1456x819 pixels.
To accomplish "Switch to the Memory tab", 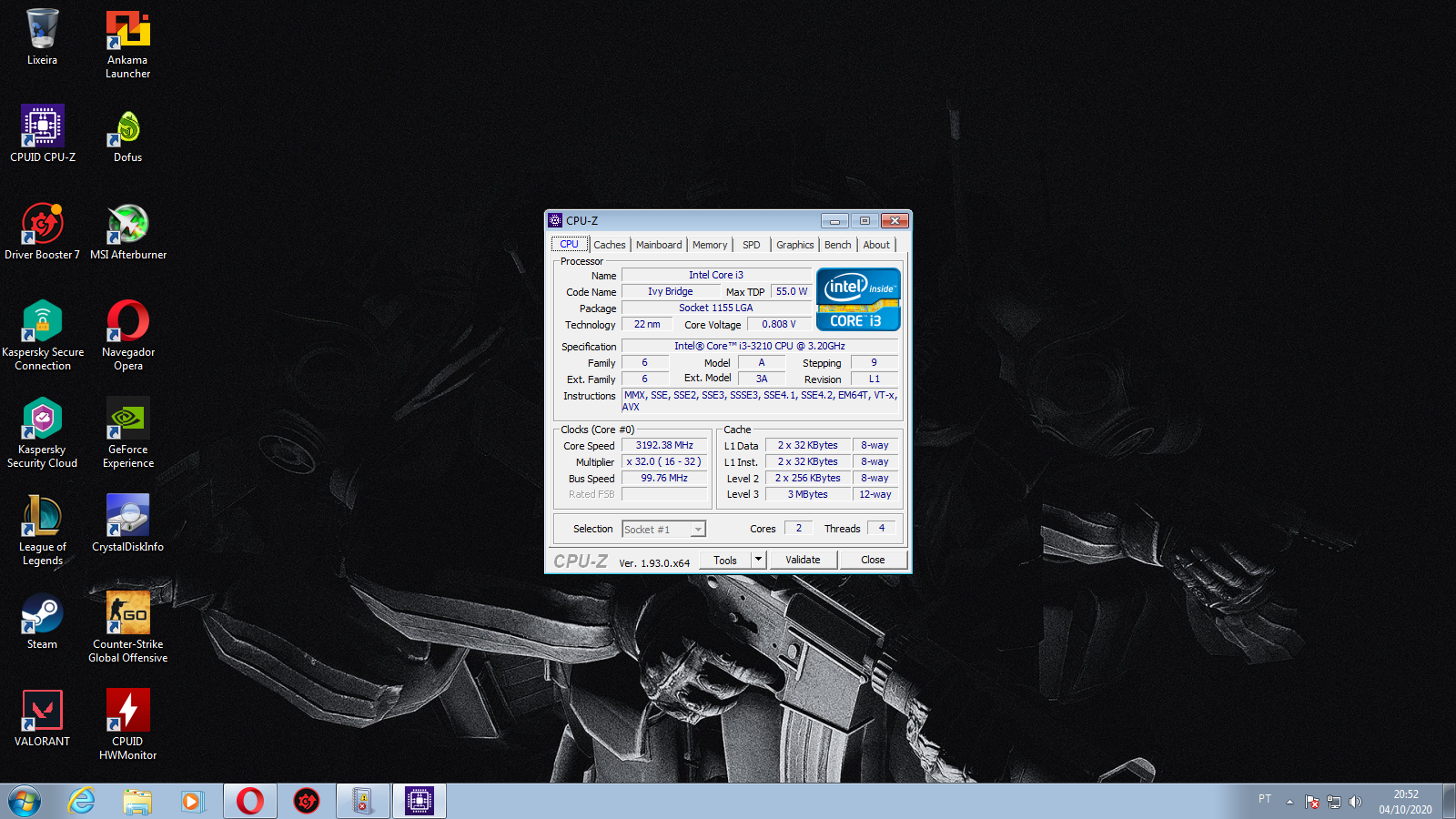I will 710,245.
